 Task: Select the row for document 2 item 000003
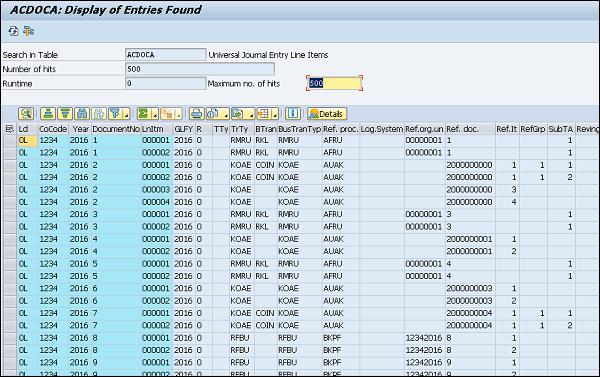pos(9,190)
